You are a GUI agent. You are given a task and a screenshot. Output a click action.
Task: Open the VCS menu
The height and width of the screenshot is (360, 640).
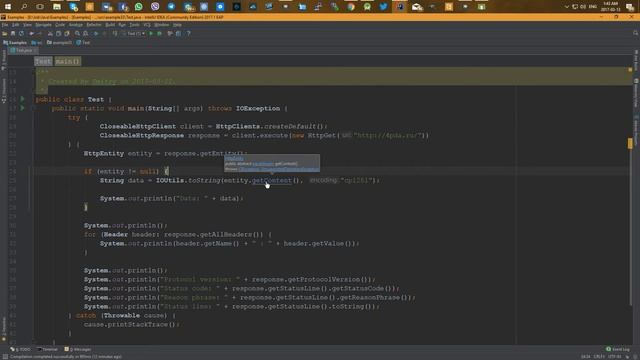coord(147,25)
